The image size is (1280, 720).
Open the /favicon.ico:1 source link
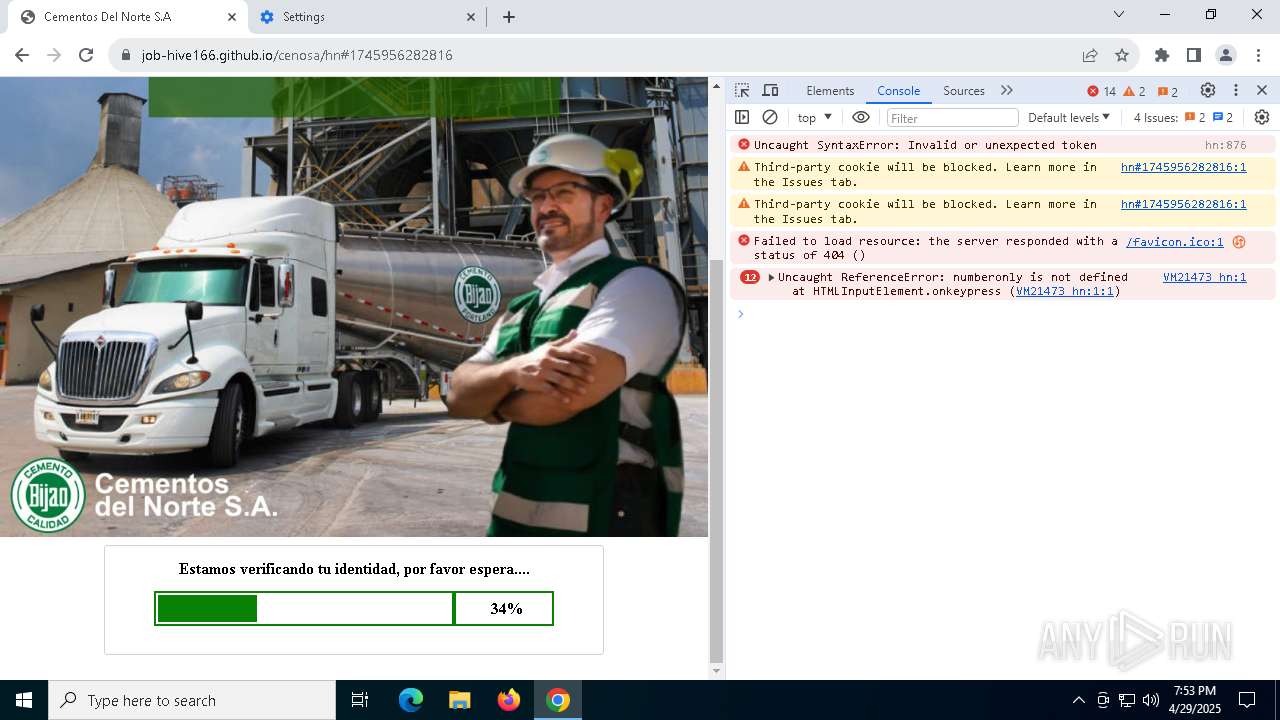coord(1174,241)
